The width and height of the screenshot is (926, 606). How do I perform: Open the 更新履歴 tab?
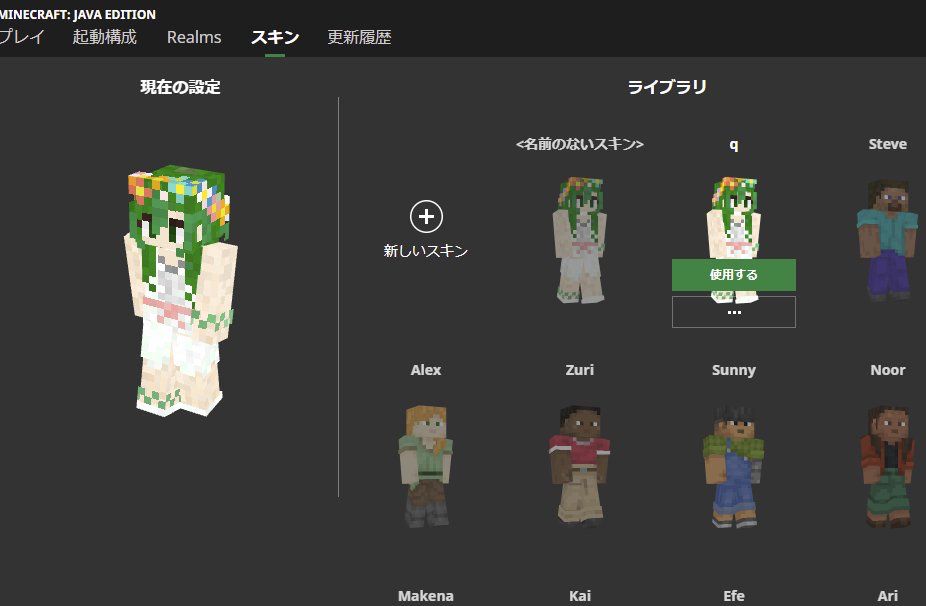point(359,37)
